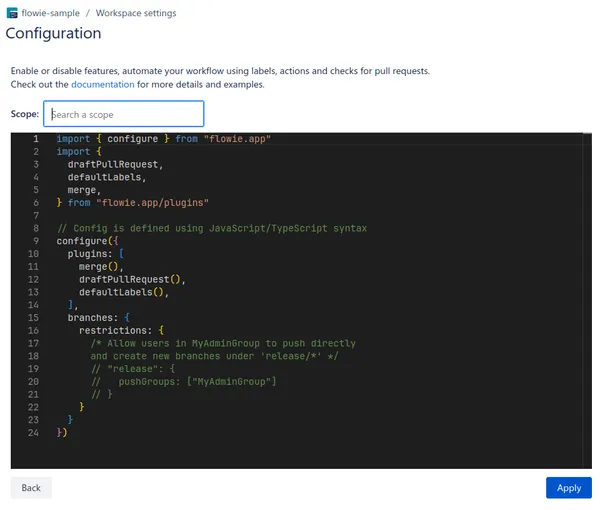The height and width of the screenshot is (510, 600).
Task: Click the editor's vertical scrollbar
Action: click(587, 300)
